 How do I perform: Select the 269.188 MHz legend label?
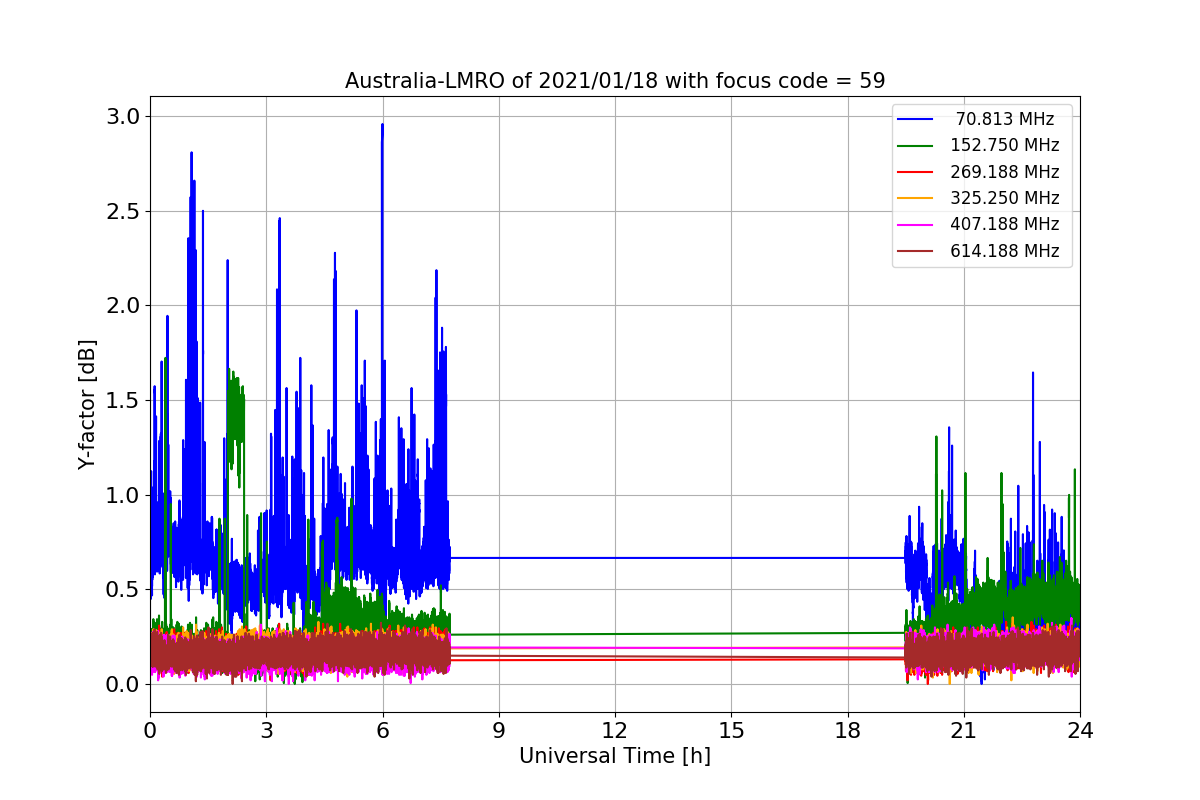1005,172
